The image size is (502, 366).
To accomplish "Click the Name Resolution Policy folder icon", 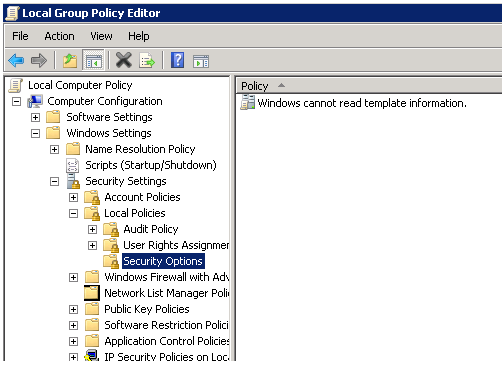I will (x=73, y=149).
